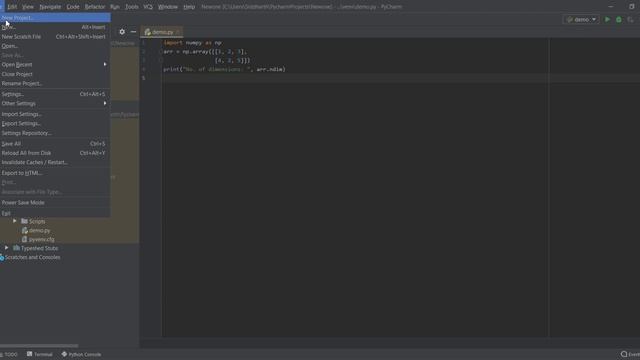Choose Rename Project...

tap(55, 84)
